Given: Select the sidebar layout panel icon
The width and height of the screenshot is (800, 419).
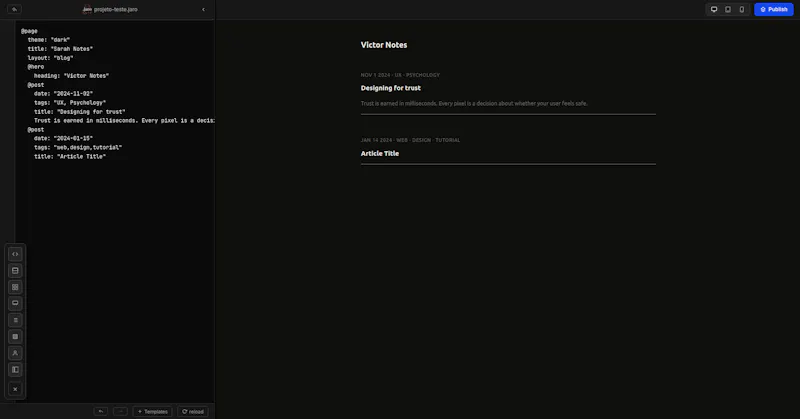Looking at the screenshot, I should [x=15, y=369].
